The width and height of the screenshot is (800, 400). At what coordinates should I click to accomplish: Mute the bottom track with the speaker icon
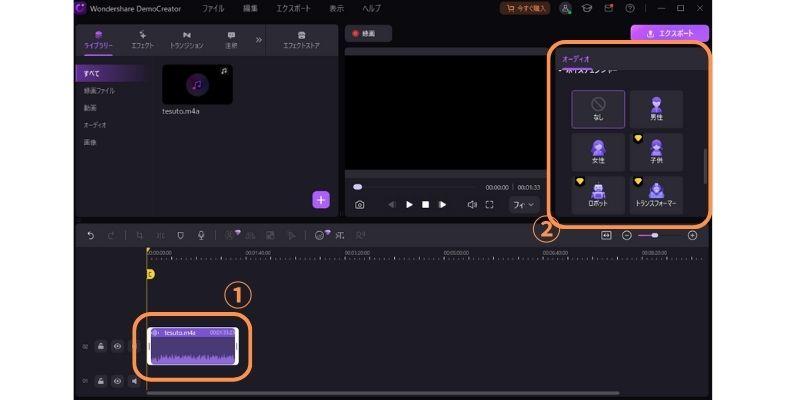click(135, 381)
